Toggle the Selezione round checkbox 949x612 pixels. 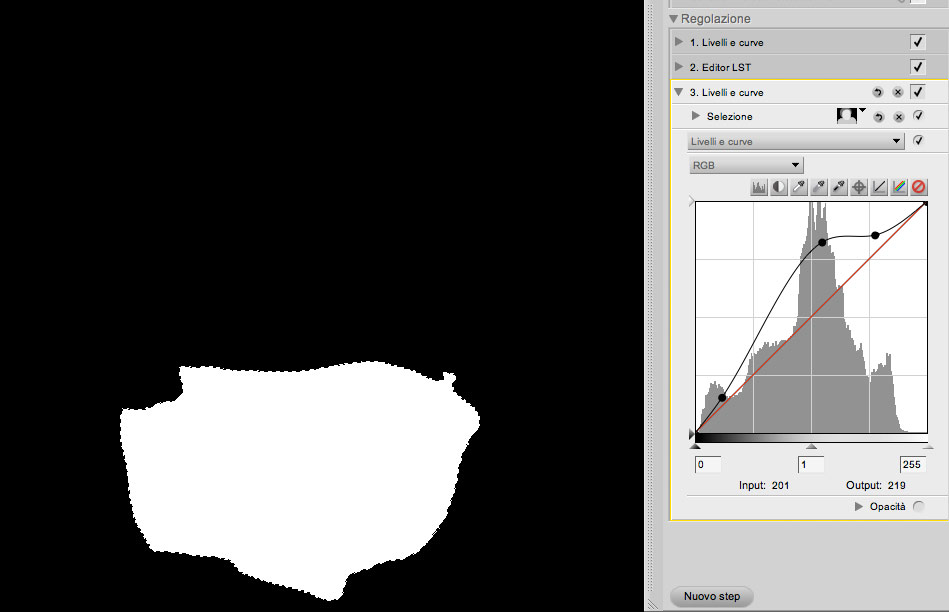tap(918, 116)
